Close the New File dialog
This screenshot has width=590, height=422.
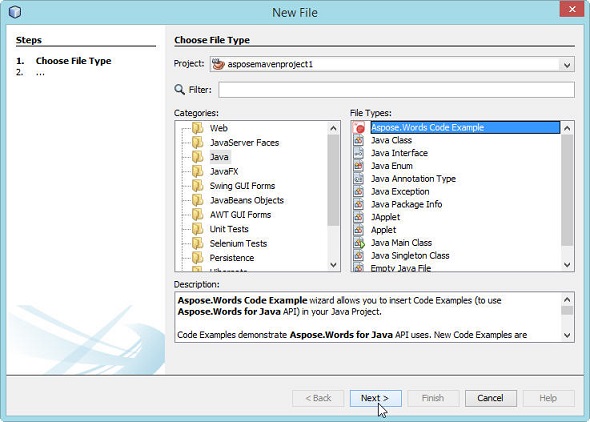pos(572,9)
